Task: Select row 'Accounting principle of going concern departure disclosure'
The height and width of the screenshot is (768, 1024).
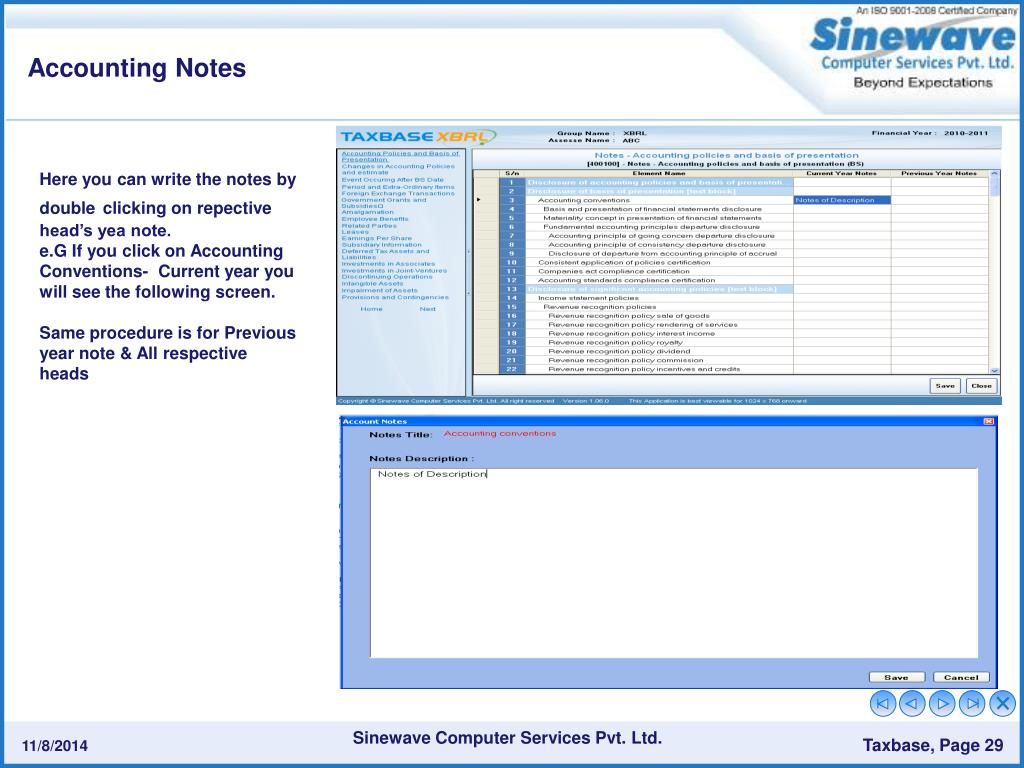Action: (x=662, y=236)
